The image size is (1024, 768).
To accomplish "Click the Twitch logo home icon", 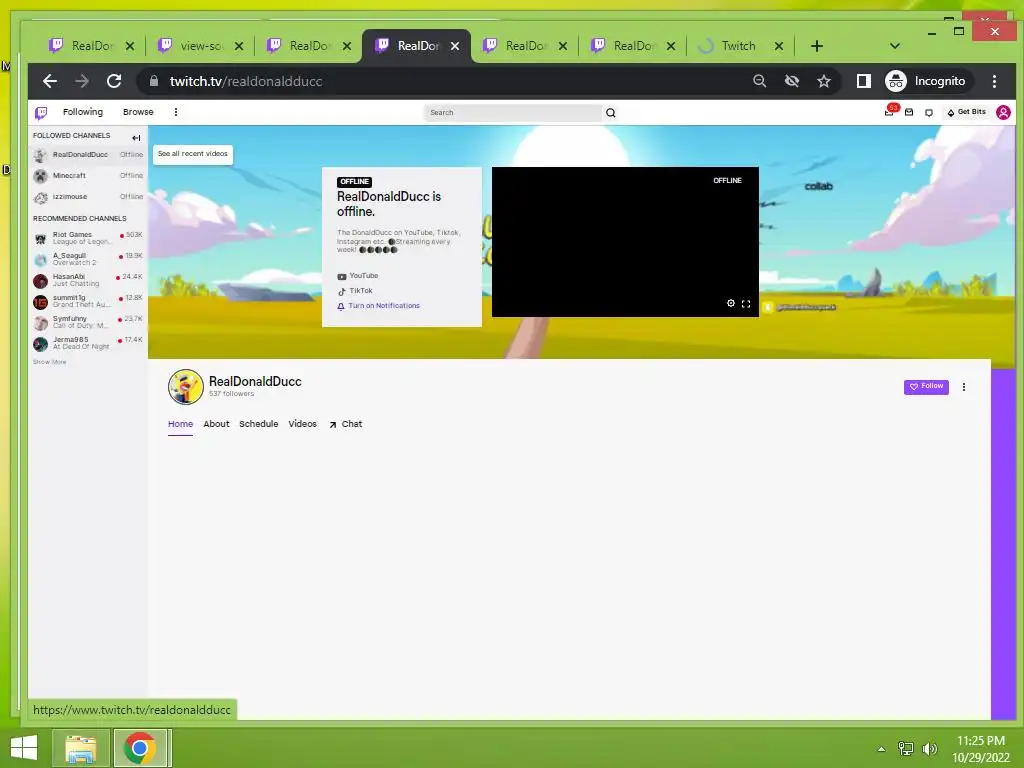I will coord(41,113).
